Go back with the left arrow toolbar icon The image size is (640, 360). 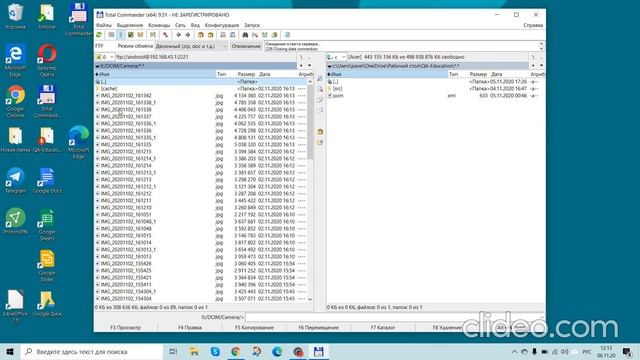coord(178,35)
